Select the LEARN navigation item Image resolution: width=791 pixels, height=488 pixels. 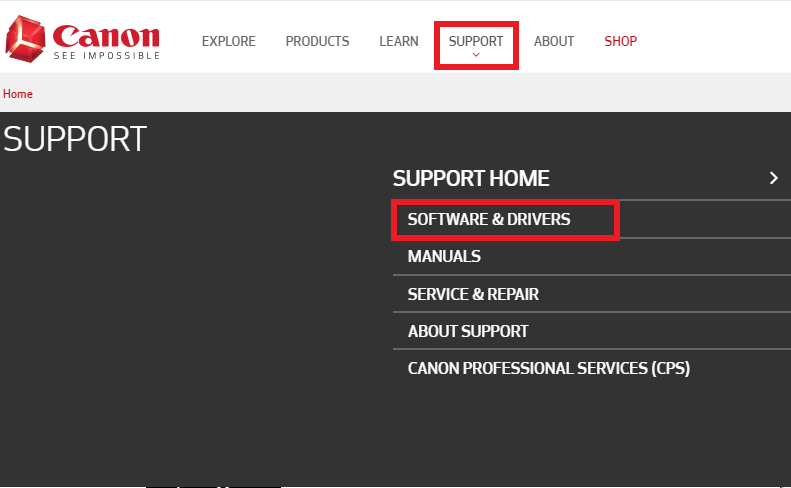(399, 41)
